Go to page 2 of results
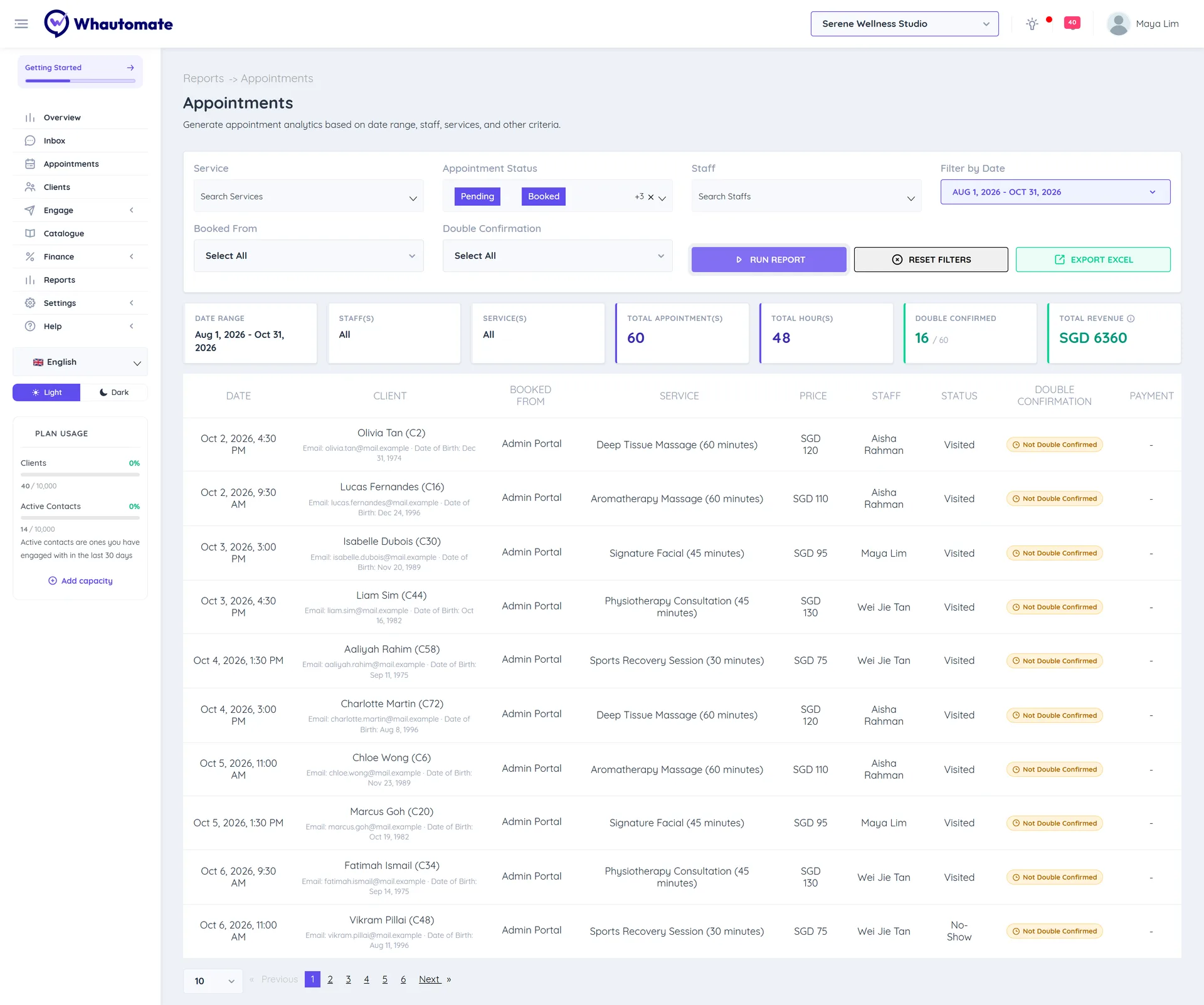This screenshot has width=1204, height=1005. (330, 979)
